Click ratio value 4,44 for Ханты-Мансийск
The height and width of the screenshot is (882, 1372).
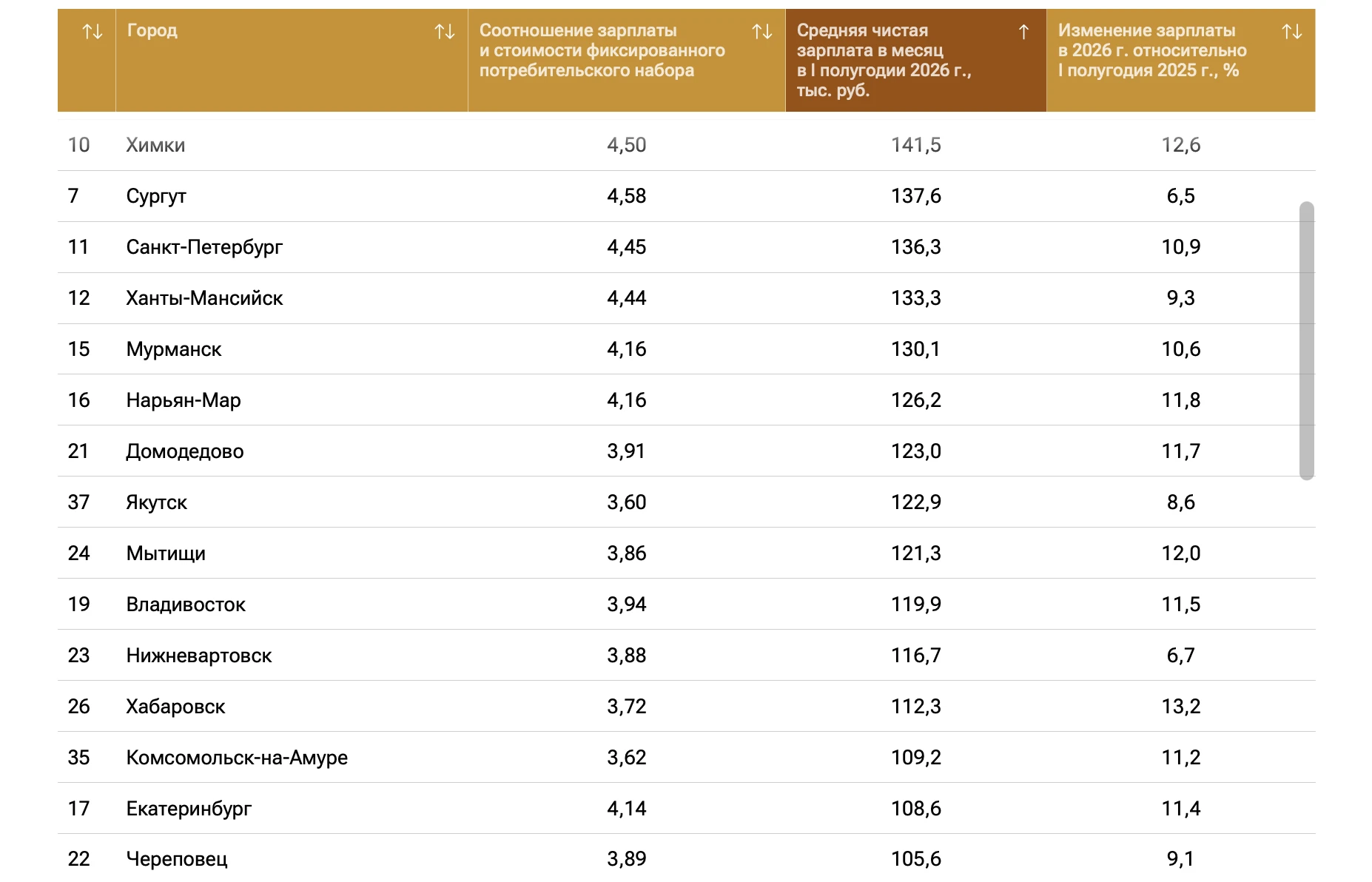627,298
